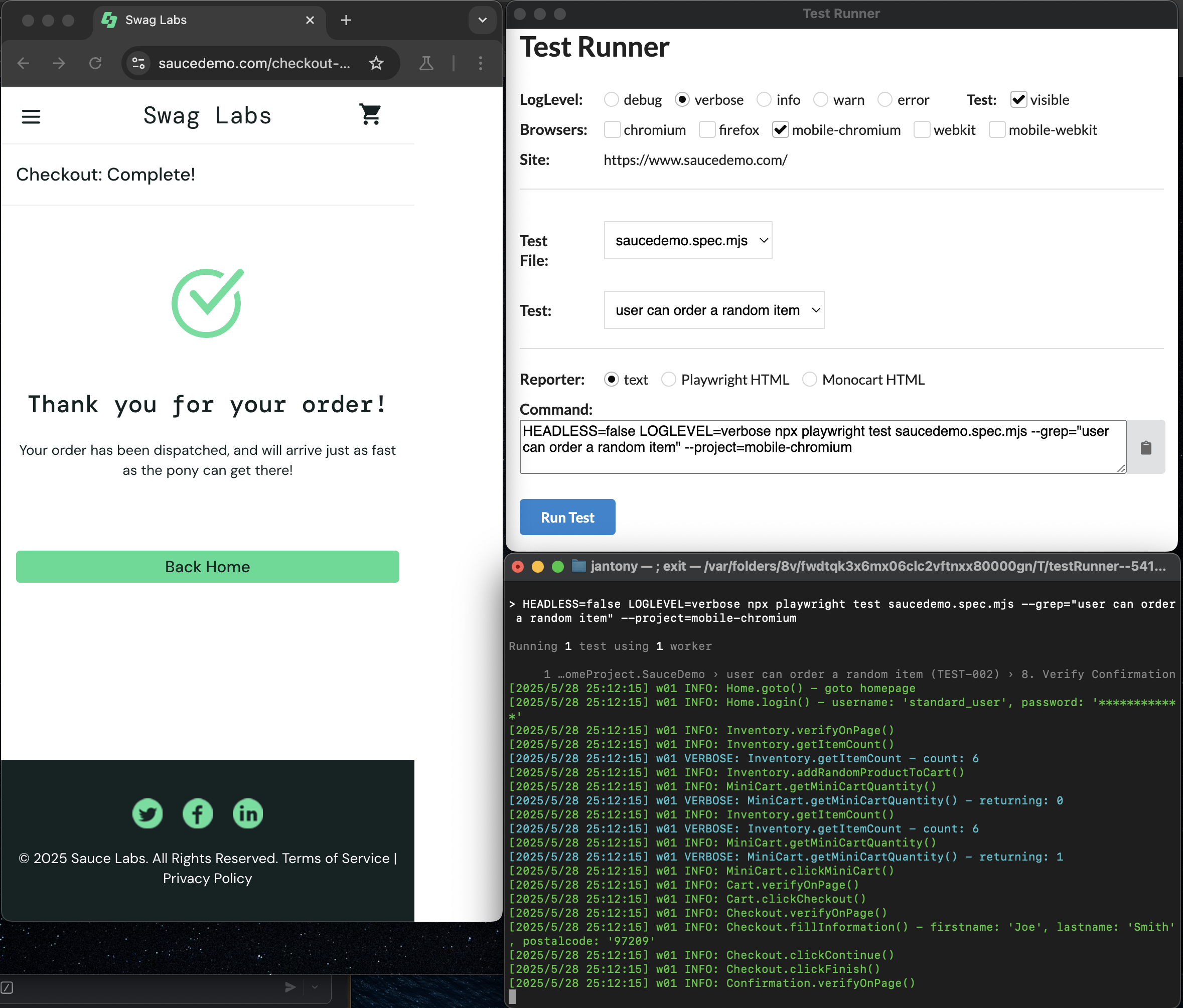The height and width of the screenshot is (1008, 1183).
Task: Open the small dropdown chevron at bottom left
Action: point(315,987)
